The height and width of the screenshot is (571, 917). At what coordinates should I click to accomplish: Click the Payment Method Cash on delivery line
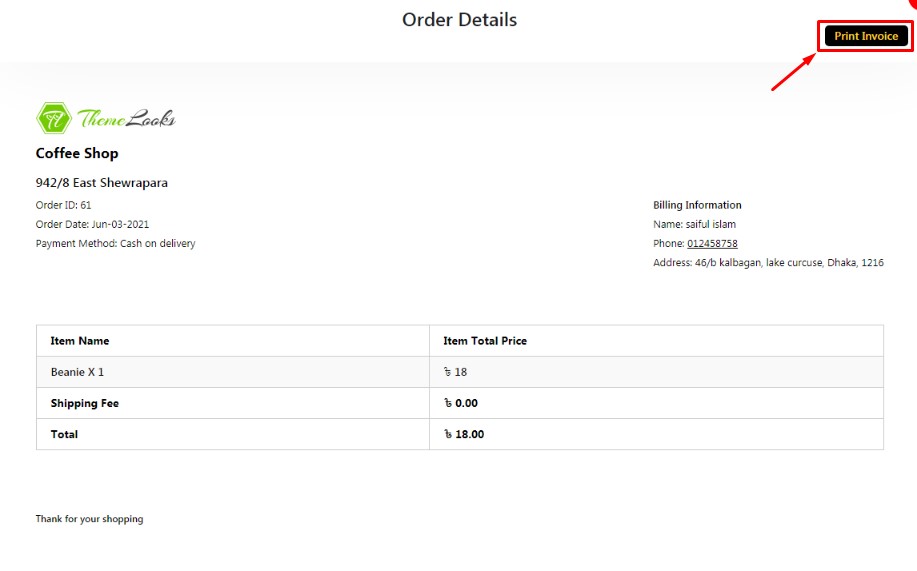pyautogui.click(x=115, y=244)
